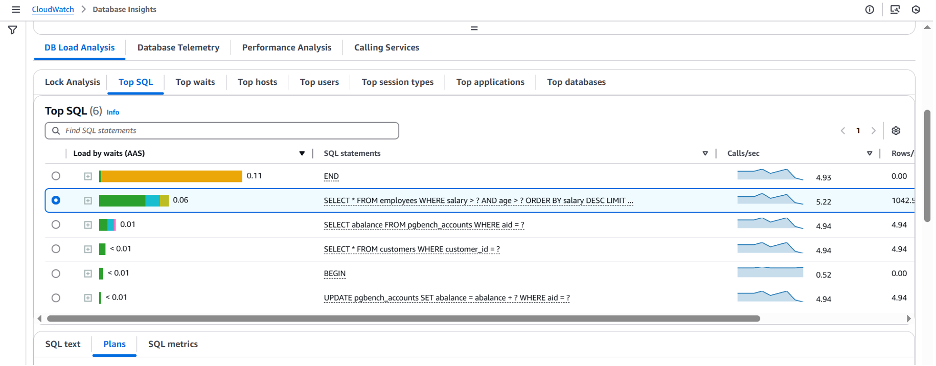The height and width of the screenshot is (366, 936).
Task: Select radio for pgbench_accounts SELECT abalance row
Action: pos(56,224)
